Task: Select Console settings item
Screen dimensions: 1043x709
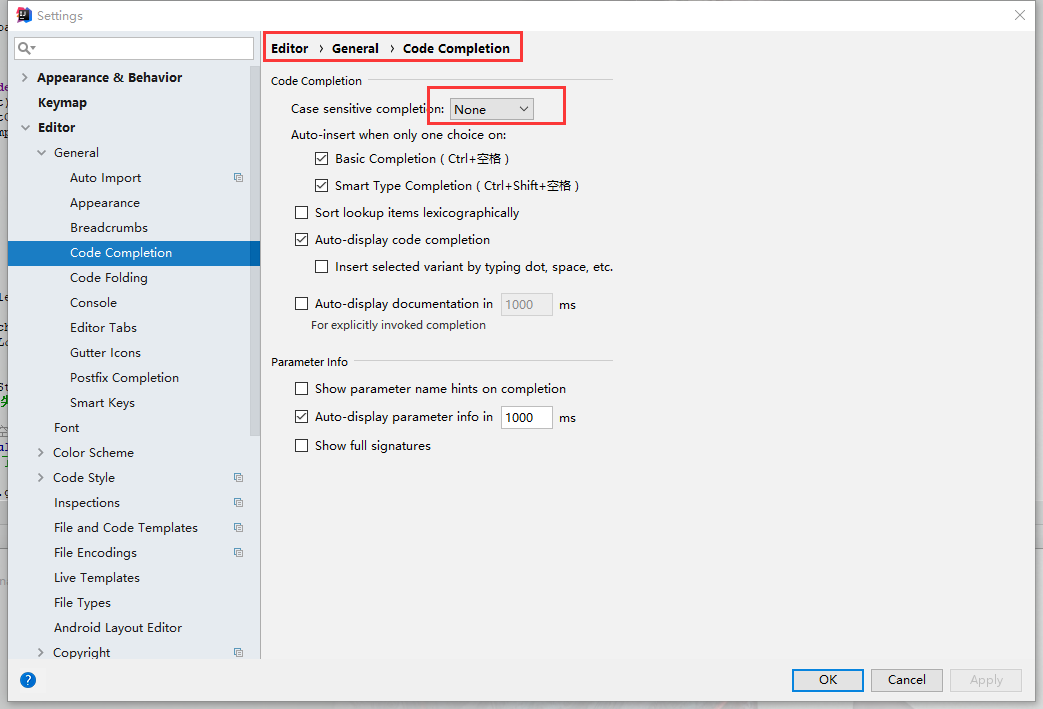Action: click(x=93, y=303)
